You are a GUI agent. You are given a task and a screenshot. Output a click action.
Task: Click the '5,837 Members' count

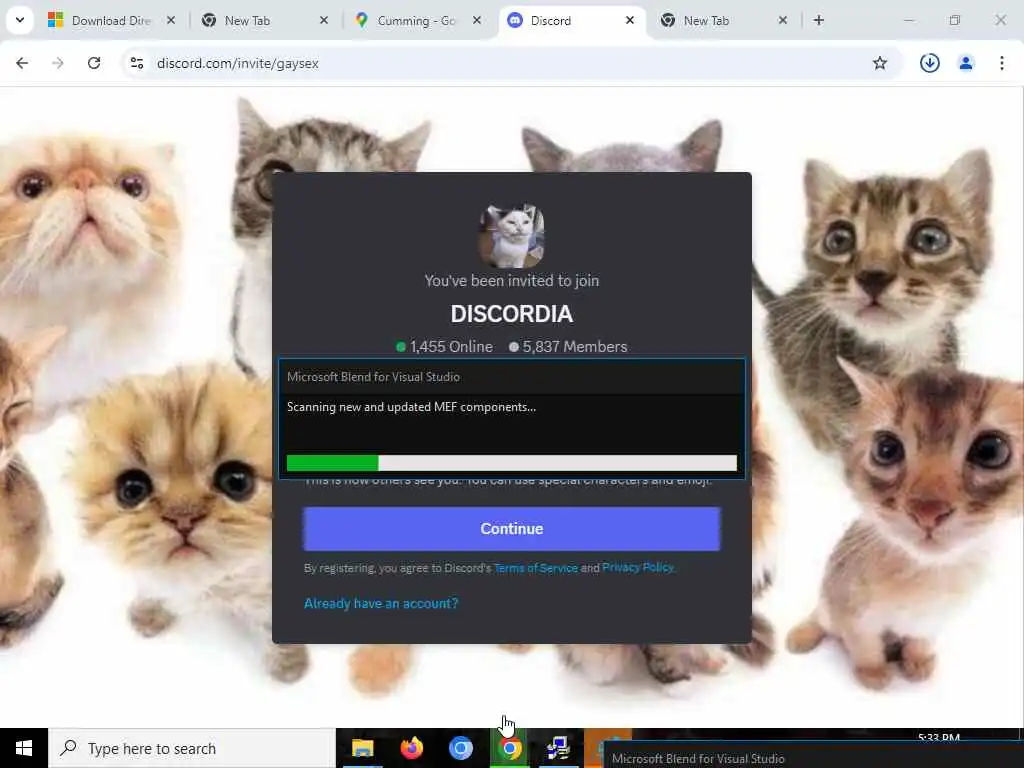(x=568, y=347)
